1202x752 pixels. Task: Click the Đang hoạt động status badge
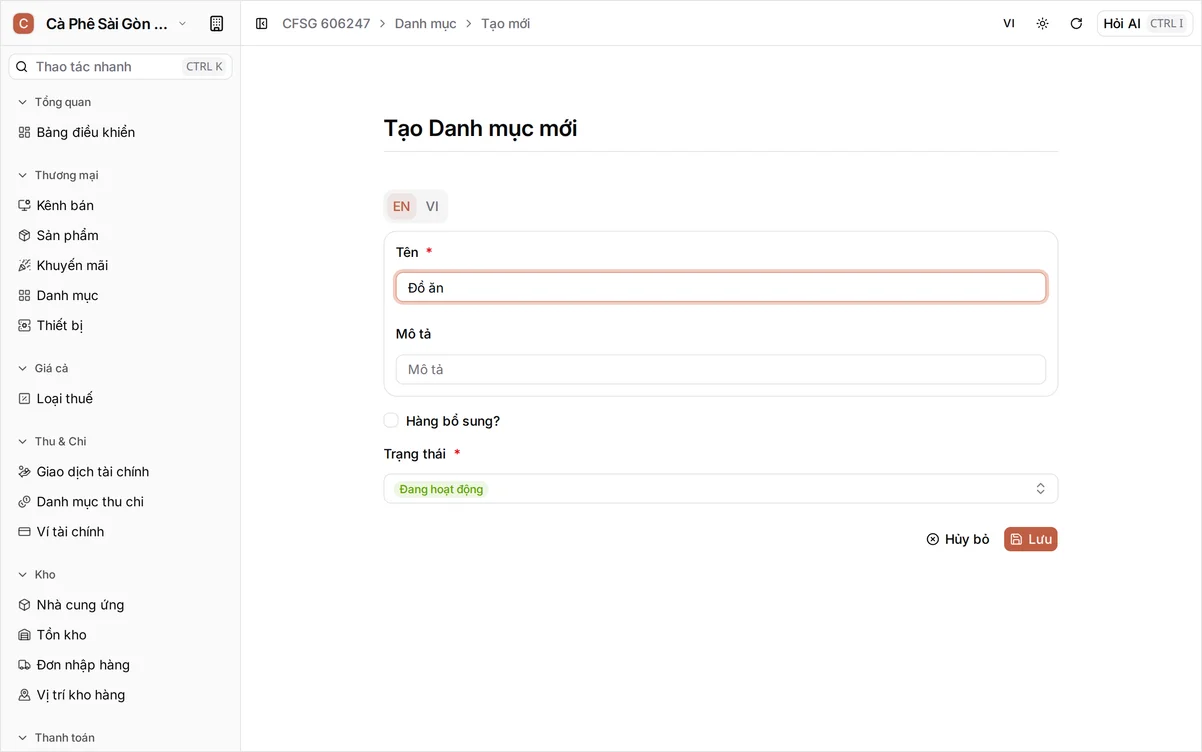click(x=441, y=489)
